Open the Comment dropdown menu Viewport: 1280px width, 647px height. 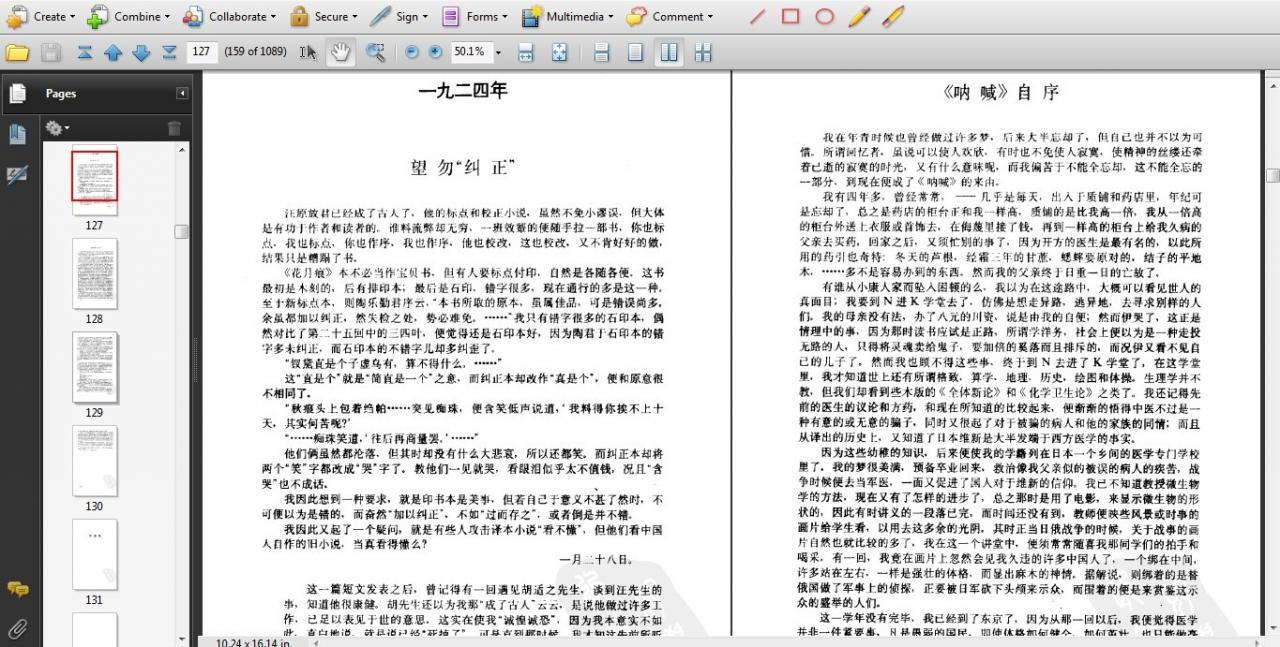(670, 16)
